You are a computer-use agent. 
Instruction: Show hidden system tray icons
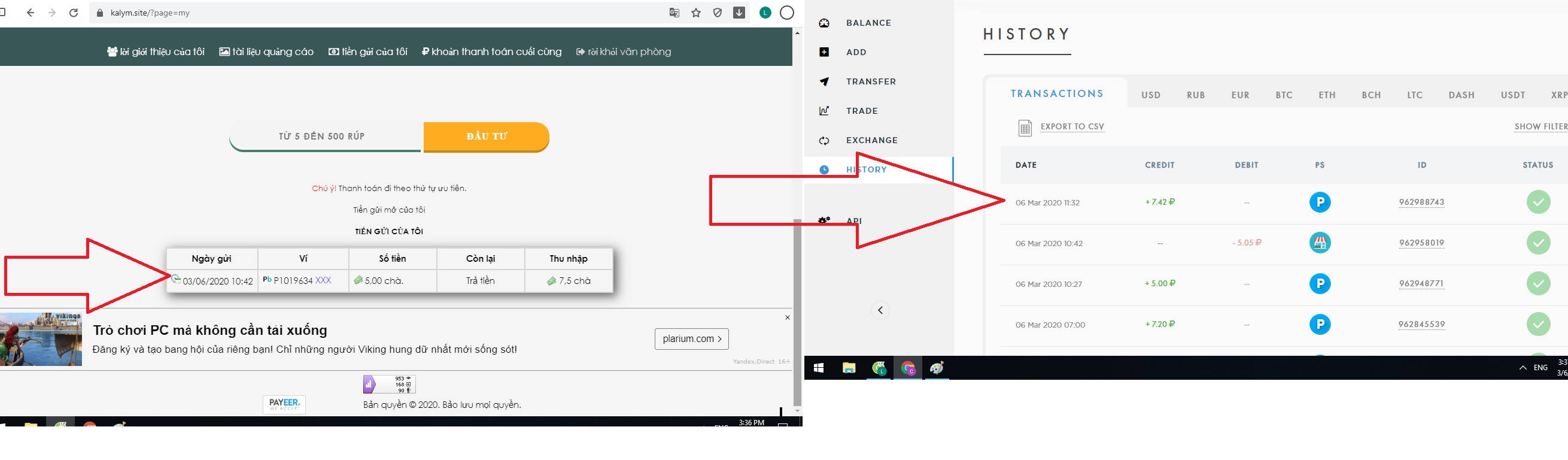[x=1523, y=368]
